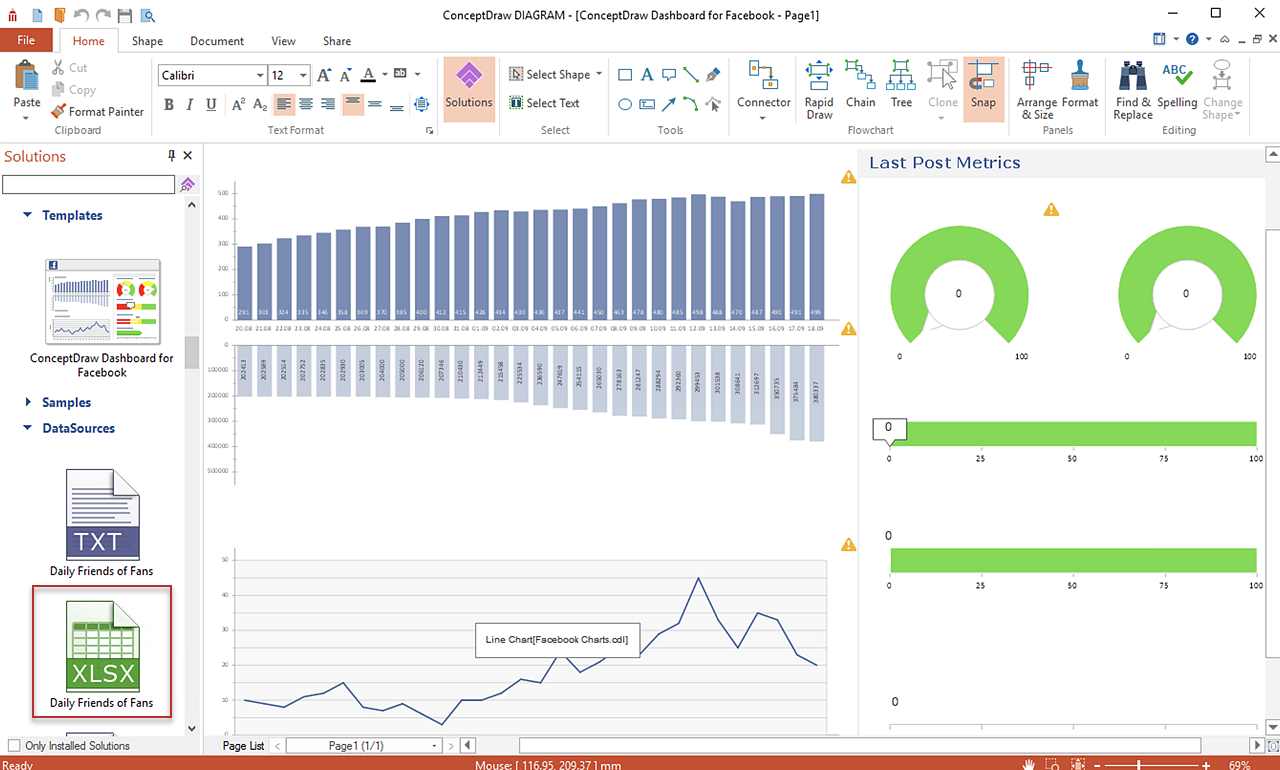Enable Only Installed Solutions checkbox
1280x770 pixels.
(x=14, y=746)
